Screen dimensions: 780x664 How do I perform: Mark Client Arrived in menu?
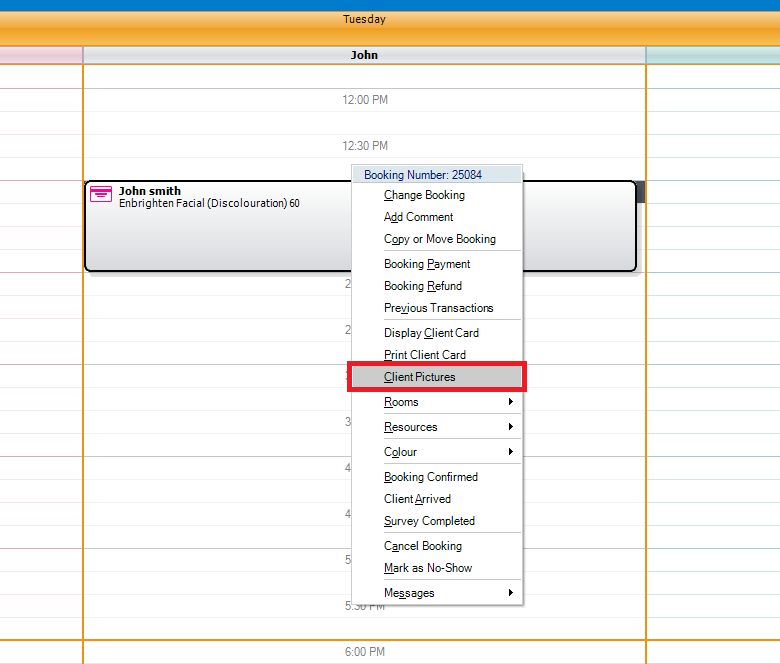pyautogui.click(x=417, y=499)
